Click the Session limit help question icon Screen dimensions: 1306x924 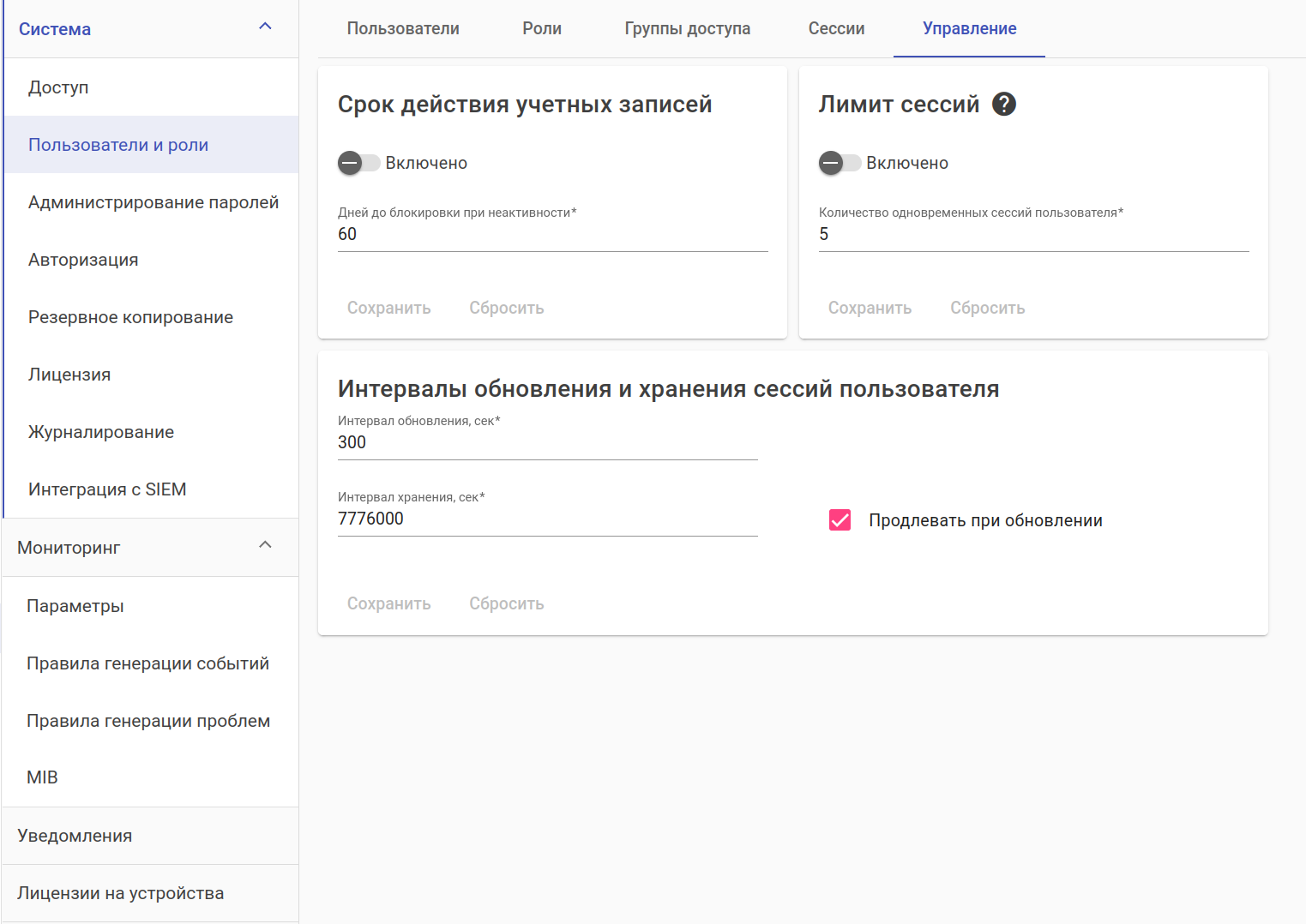coord(1004,105)
